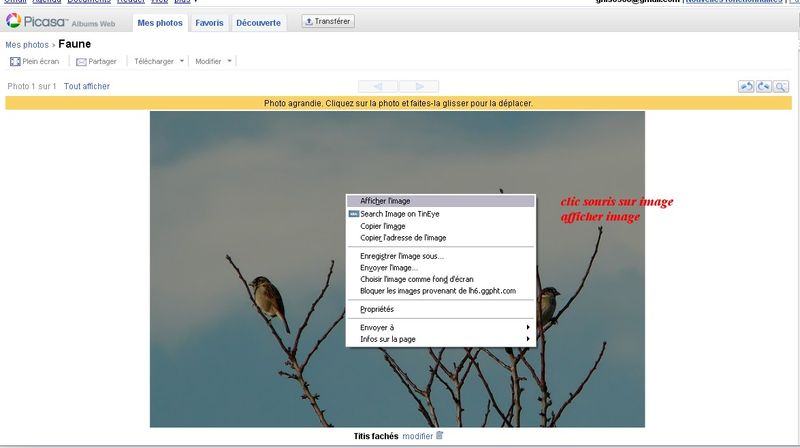Image resolution: width=800 pixels, height=448 pixels.
Task: Choose Enregistrer l'image sous...
Action: [441, 256]
